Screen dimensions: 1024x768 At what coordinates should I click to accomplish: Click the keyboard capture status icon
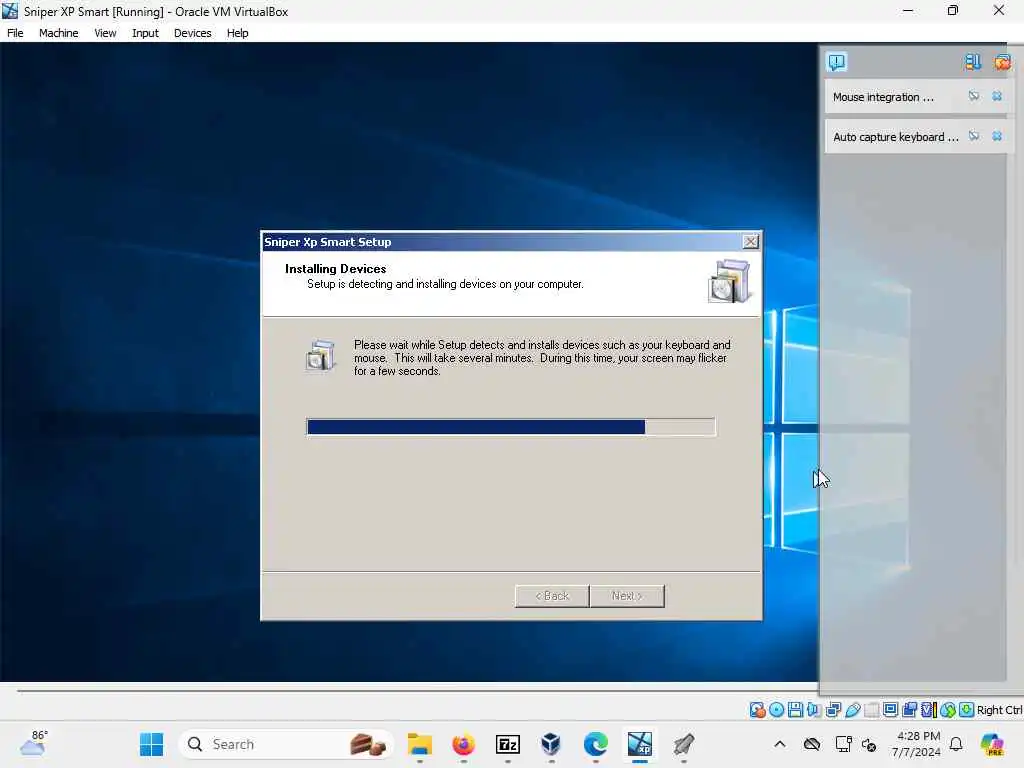click(x=967, y=710)
